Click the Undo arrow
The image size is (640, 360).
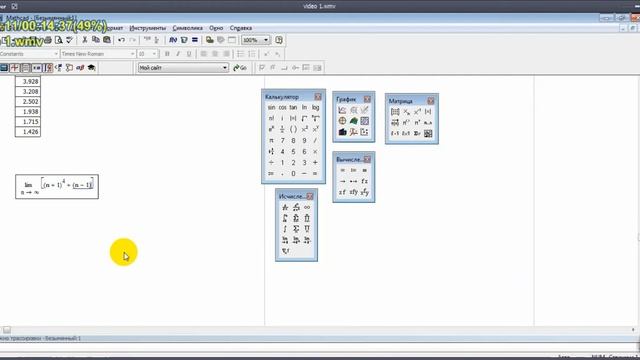click(x=121, y=40)
